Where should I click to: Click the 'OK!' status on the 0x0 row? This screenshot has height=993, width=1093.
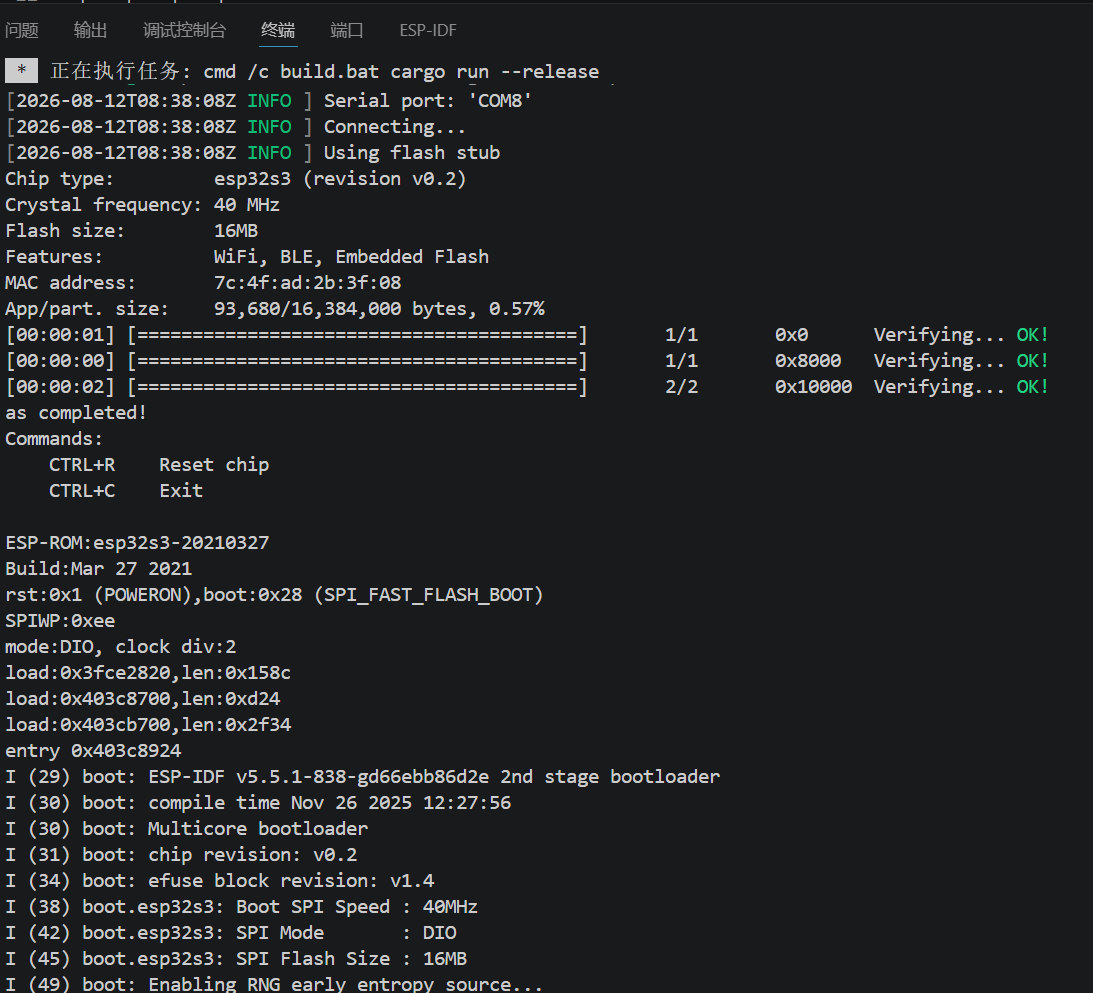click(x=1032, y=335)
